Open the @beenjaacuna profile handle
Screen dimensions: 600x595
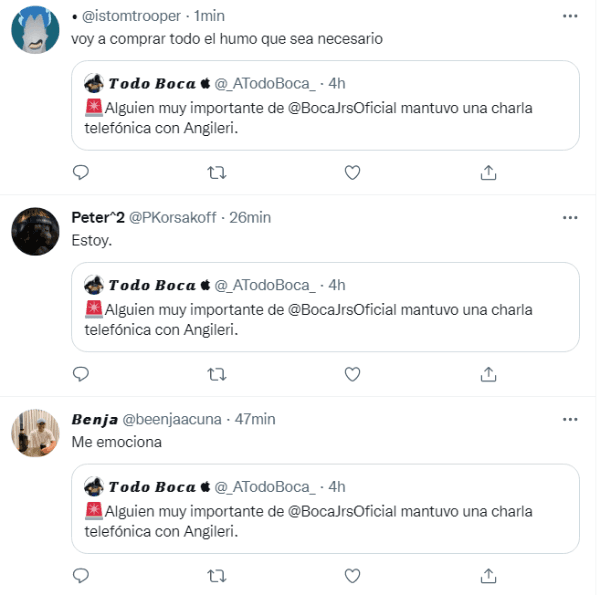tap(171, 419)
